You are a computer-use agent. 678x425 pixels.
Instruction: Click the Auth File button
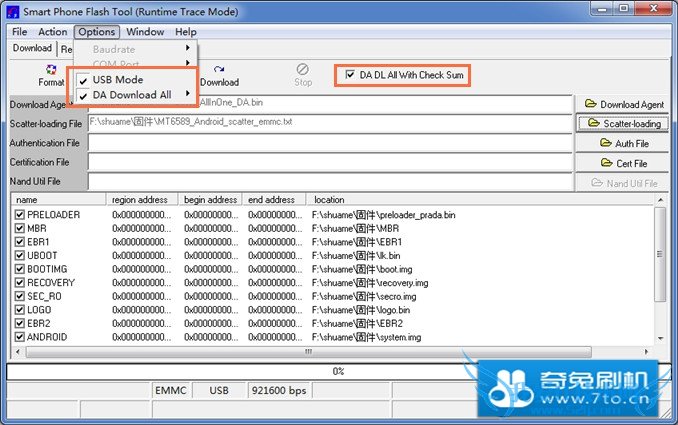(622, 143)
